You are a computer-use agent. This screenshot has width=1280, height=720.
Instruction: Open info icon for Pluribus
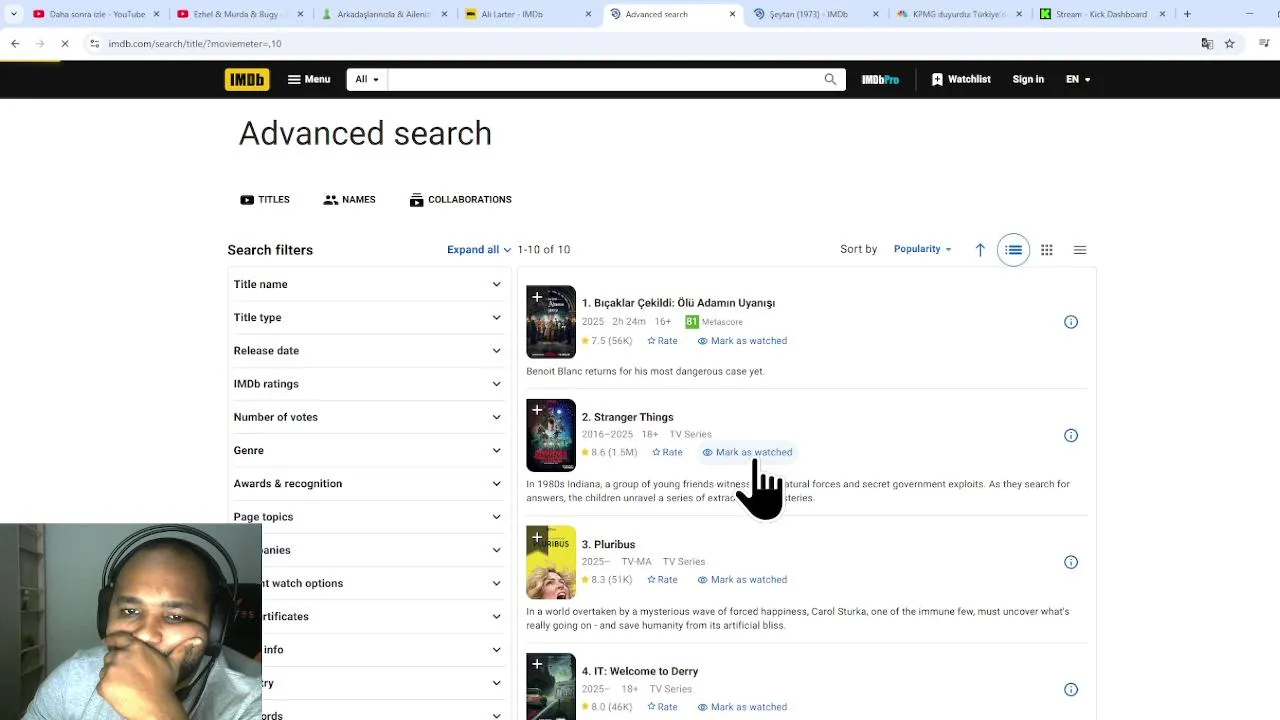pos(1071,562)
